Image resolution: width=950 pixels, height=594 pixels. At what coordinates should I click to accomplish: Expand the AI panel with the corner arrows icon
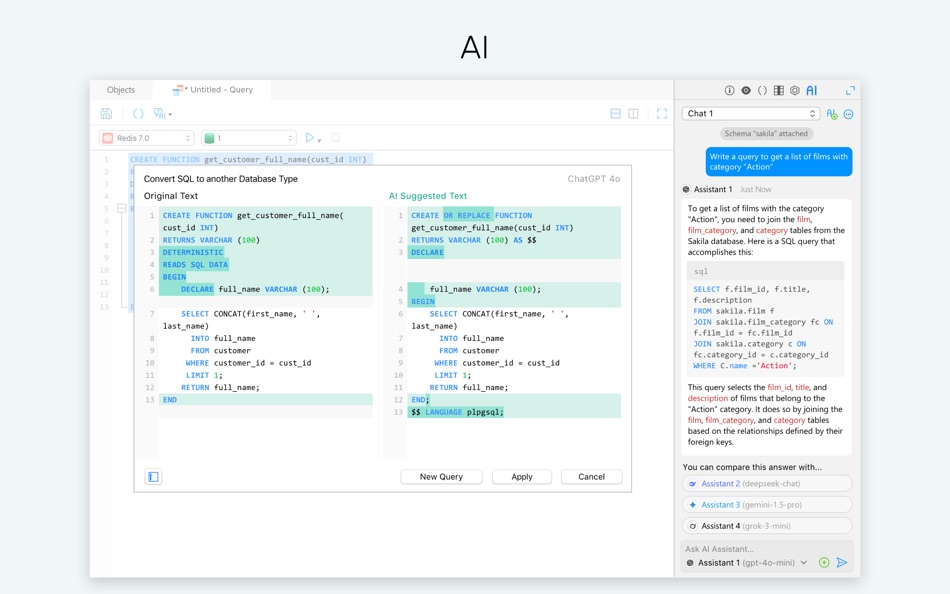[x=851, y=90]
